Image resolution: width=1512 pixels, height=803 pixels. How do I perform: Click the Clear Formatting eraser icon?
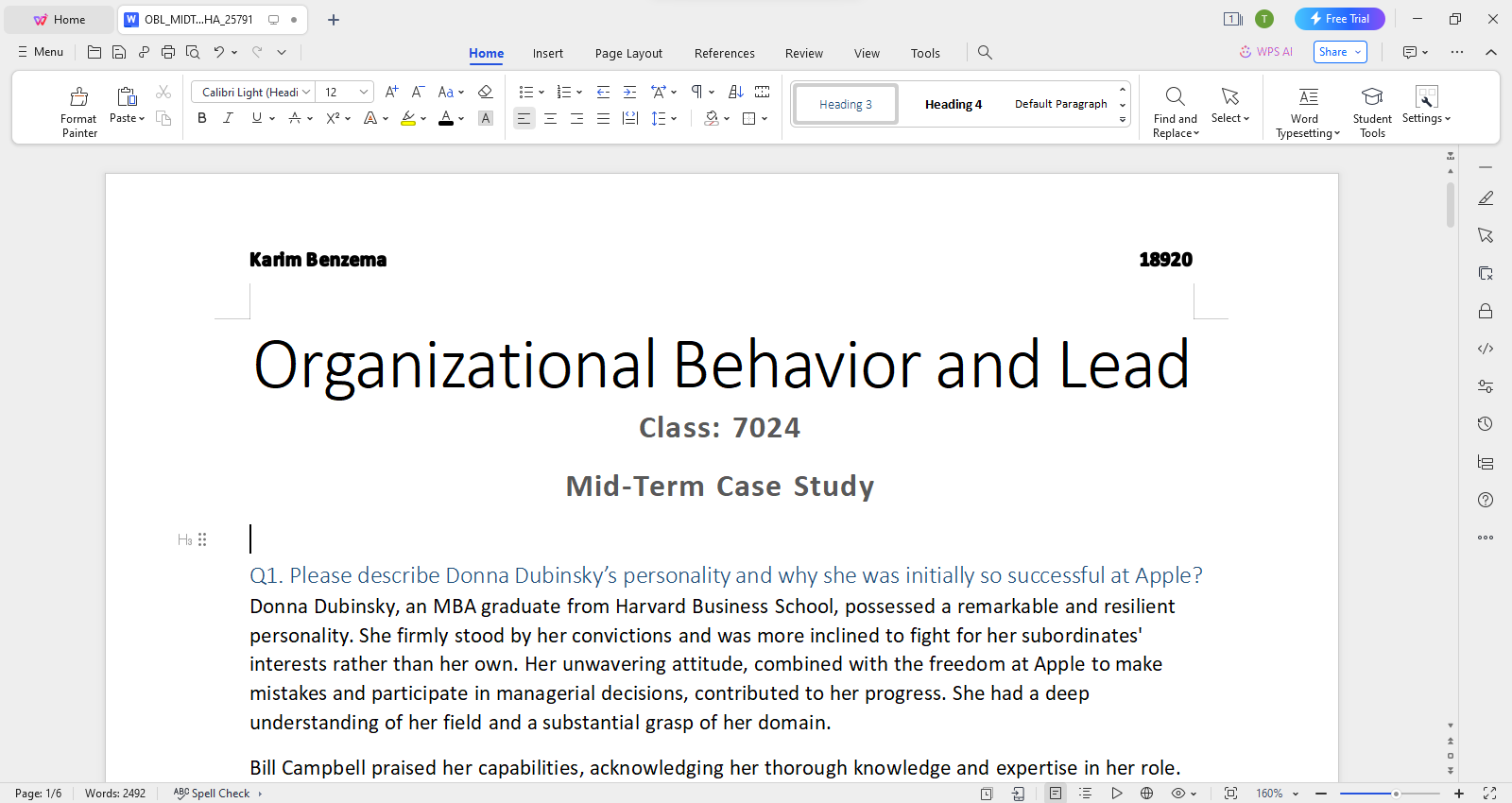coord(485,92)
